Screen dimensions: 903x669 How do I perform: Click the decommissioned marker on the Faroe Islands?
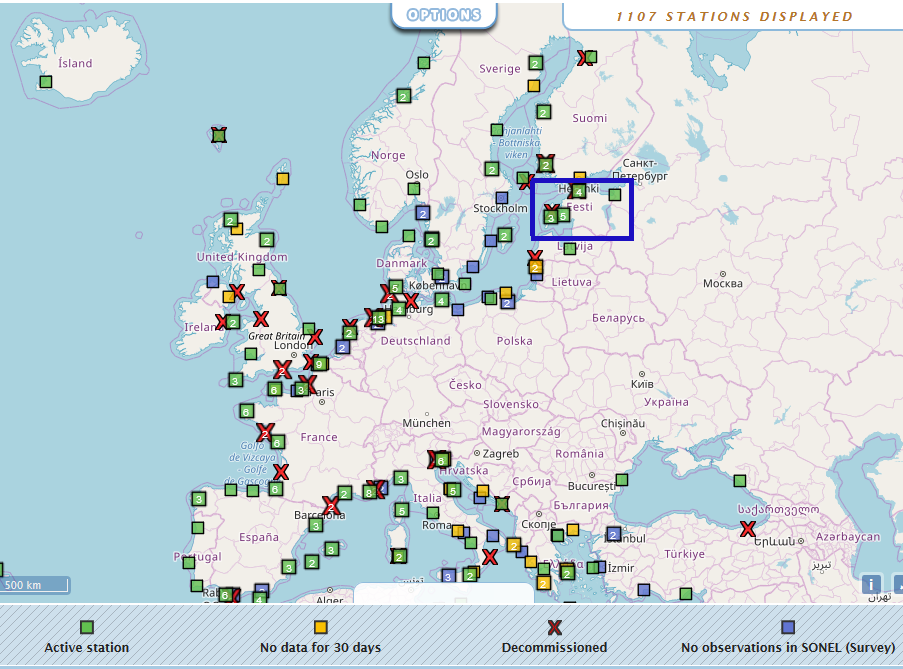pos(219,135)
